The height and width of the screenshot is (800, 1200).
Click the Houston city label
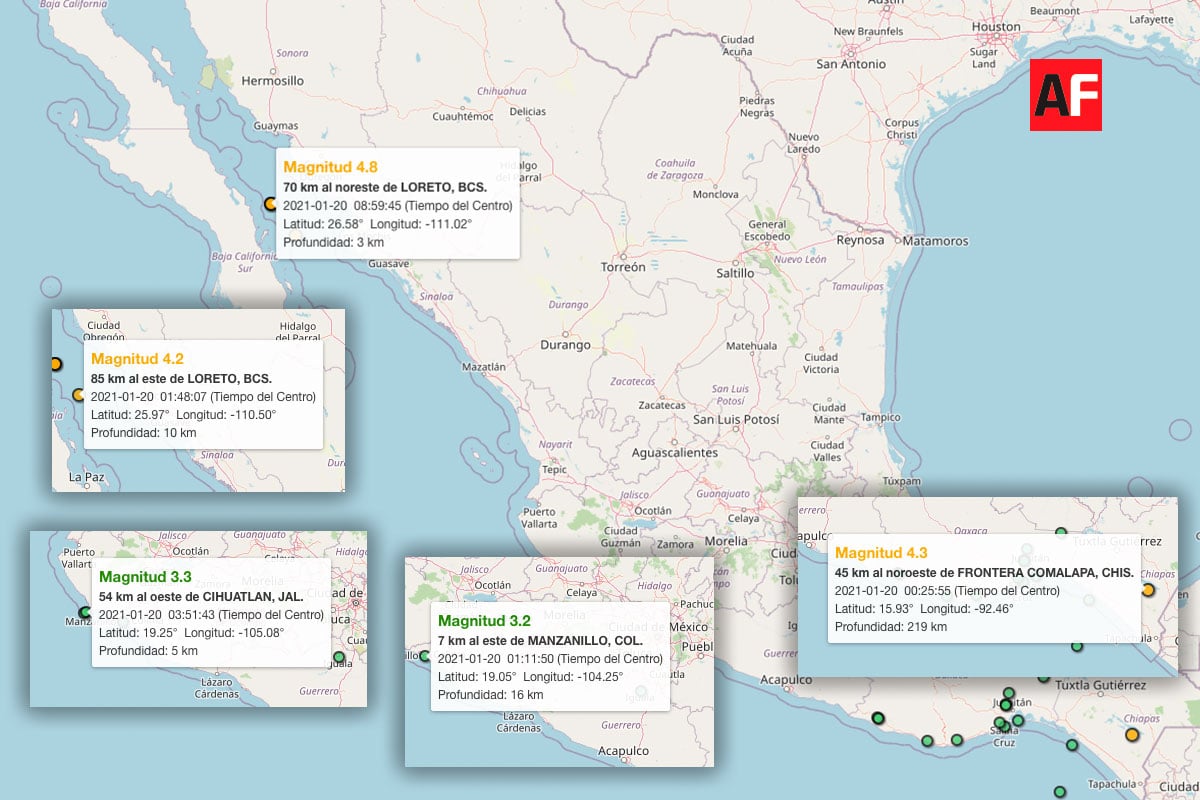coord(995,27)
